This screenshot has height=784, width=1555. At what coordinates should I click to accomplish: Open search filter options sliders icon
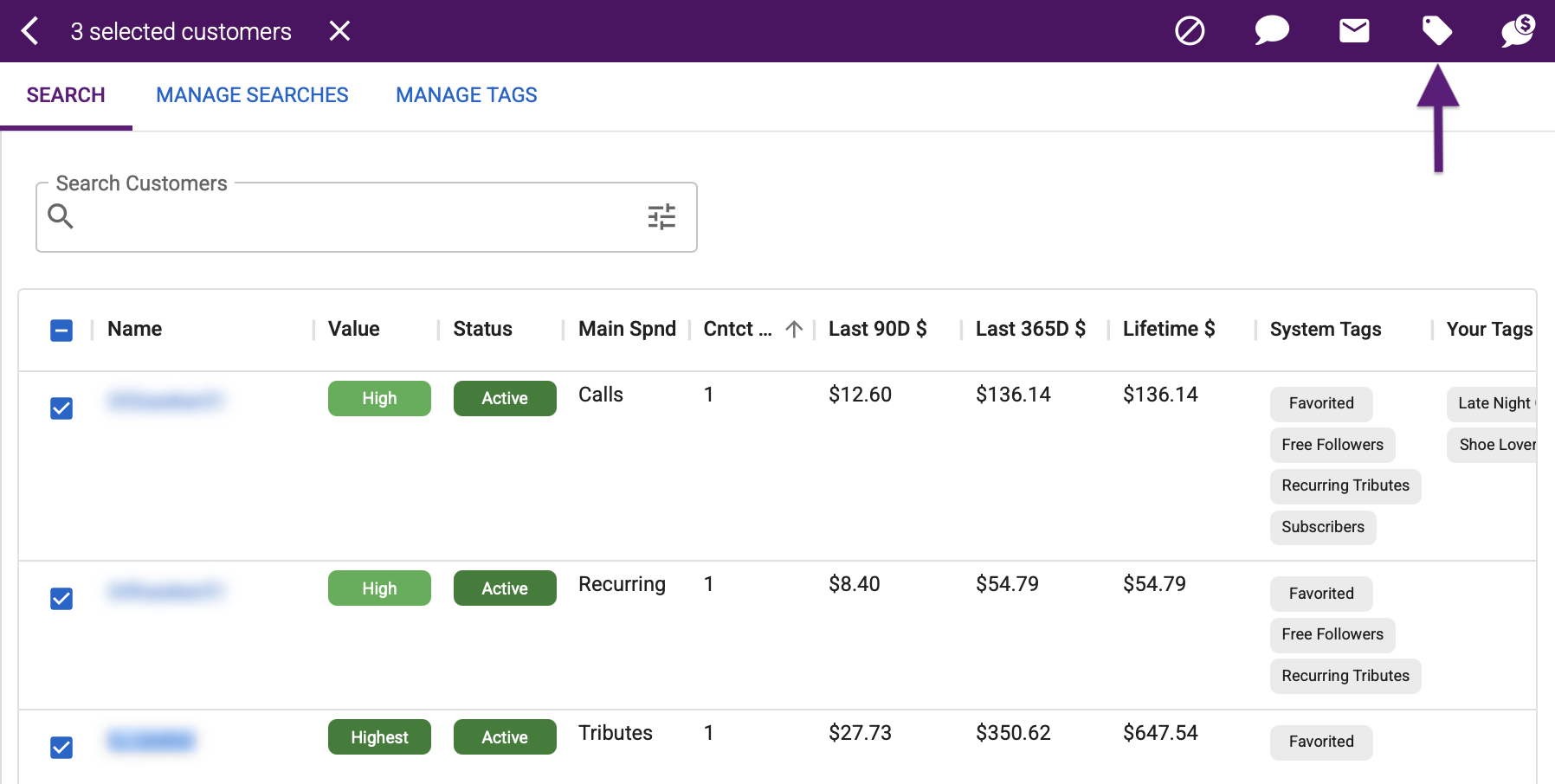pos(661,216)
